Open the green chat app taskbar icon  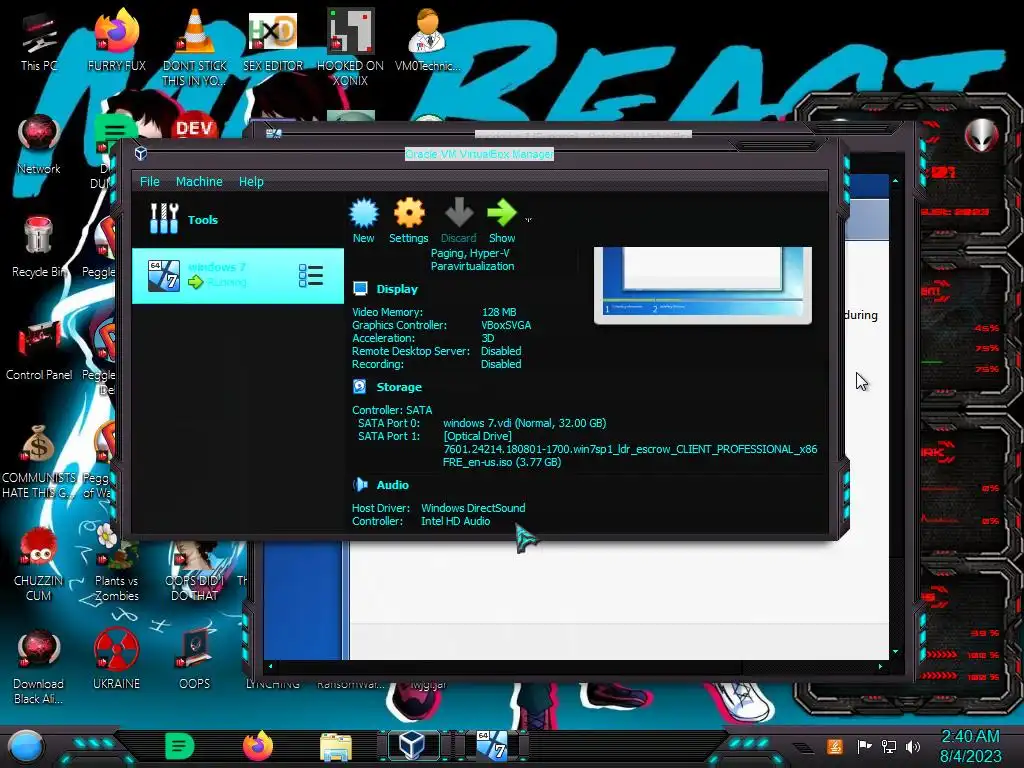pos(180,746)
